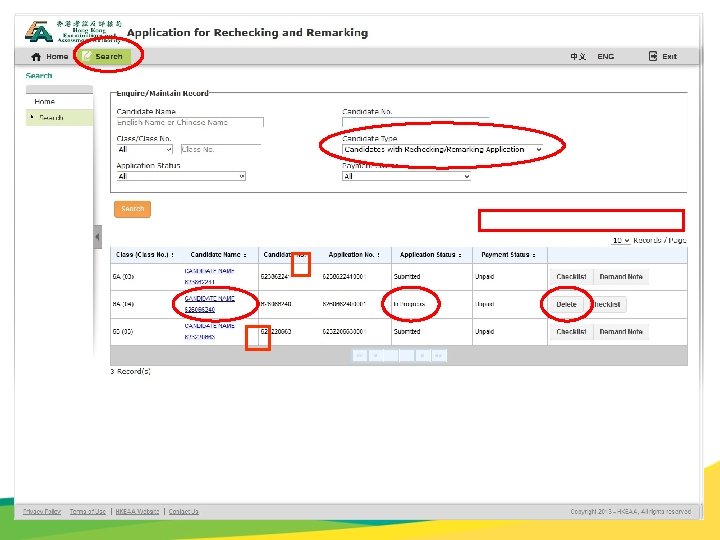This screenshot has height=540, width=720.
Task: Open the Candidate Type dropdown
Action: point(443,150)
